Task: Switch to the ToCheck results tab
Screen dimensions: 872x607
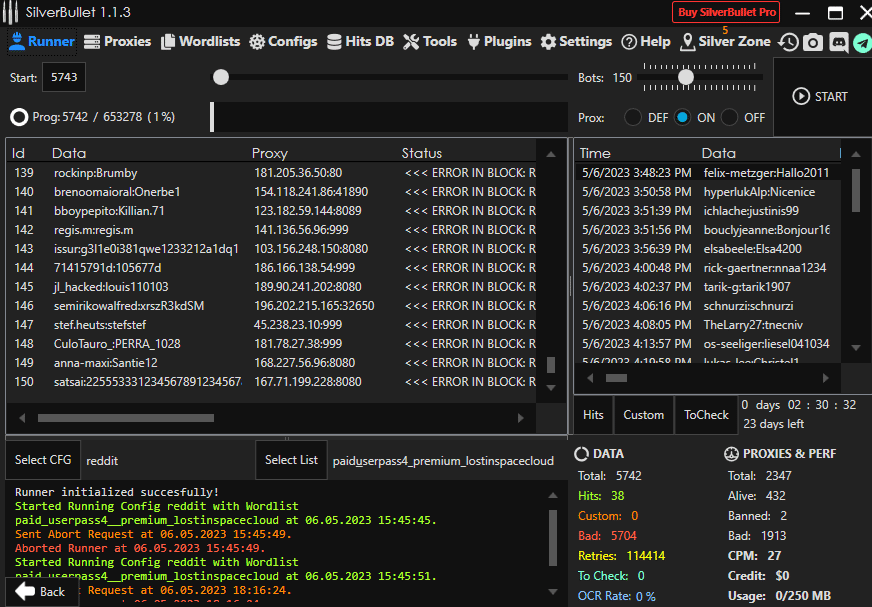Action: (x=707, y=415)
